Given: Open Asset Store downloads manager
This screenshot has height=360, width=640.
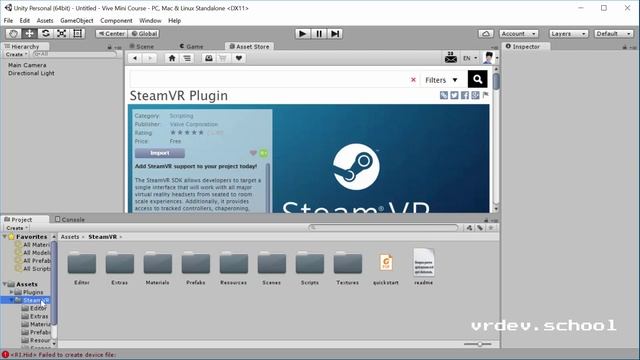Looking at the screenshot, I should tap(209, 58).
